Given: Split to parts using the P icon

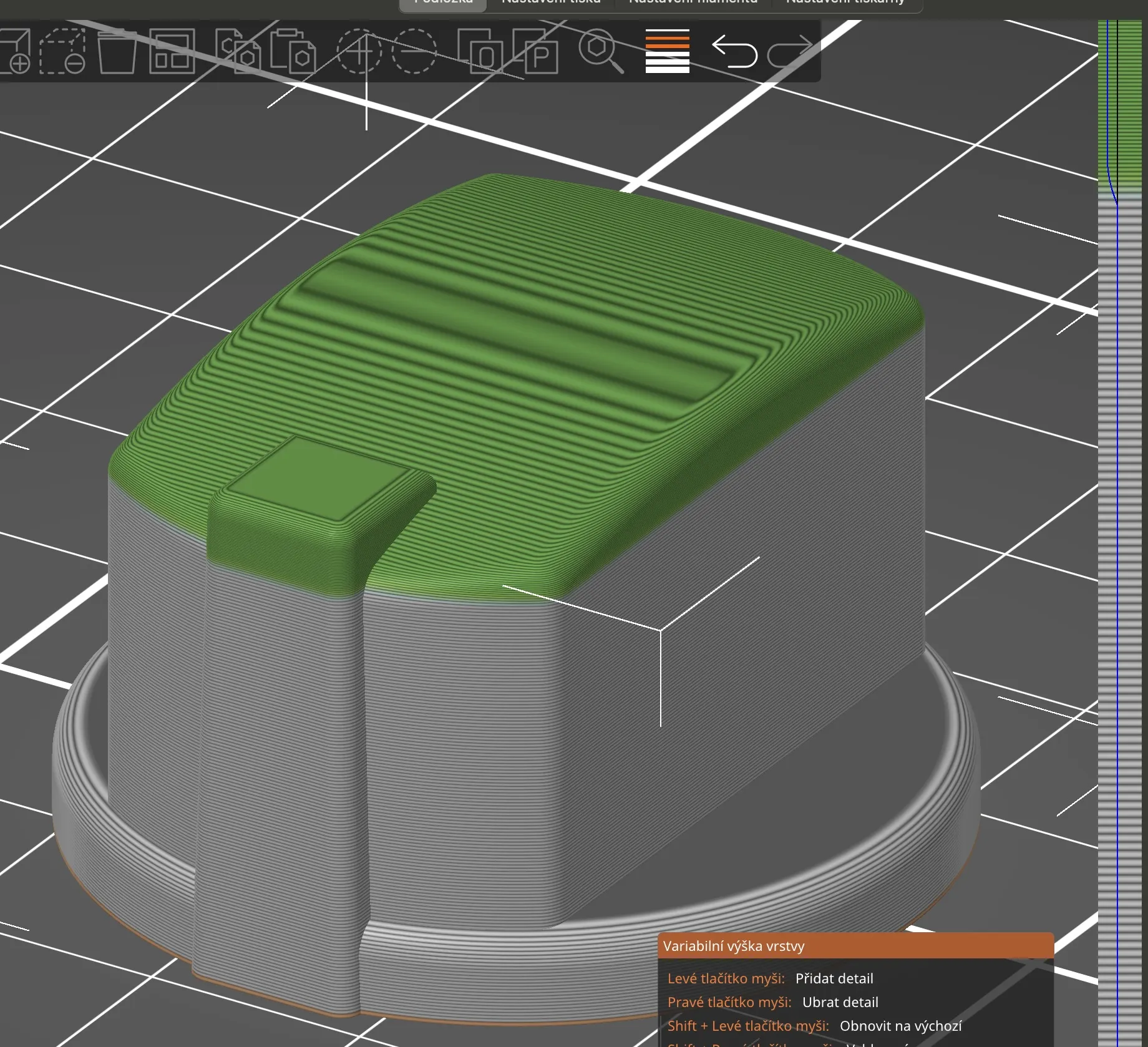Looking at the screenshot, I should 535,51.
